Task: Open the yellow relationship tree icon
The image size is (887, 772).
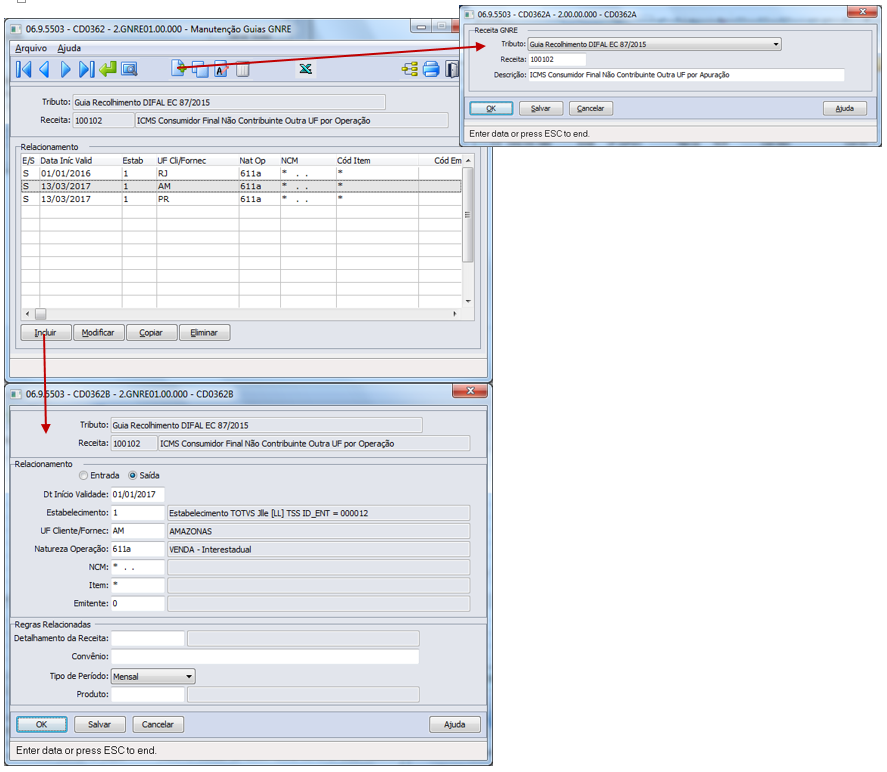Action: (x=410, y=70)
